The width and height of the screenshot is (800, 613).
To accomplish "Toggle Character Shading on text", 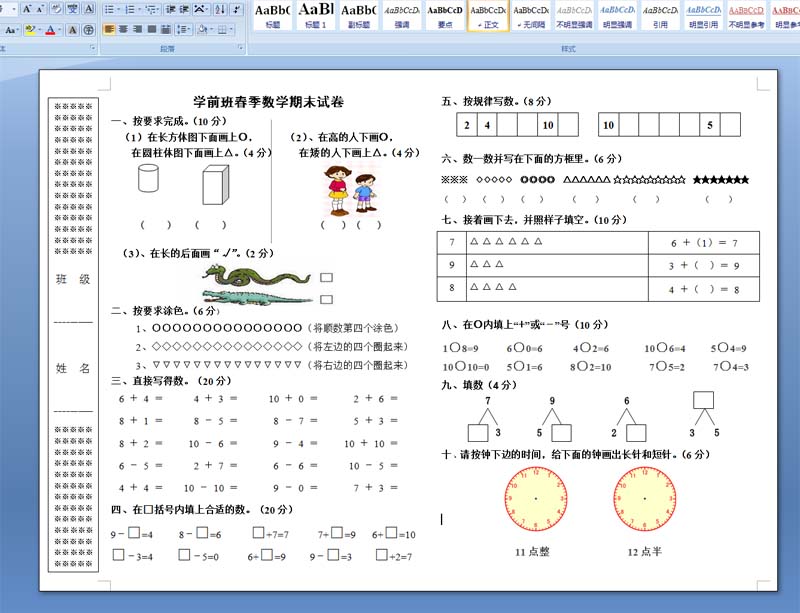I will click(x=72, y=30).
